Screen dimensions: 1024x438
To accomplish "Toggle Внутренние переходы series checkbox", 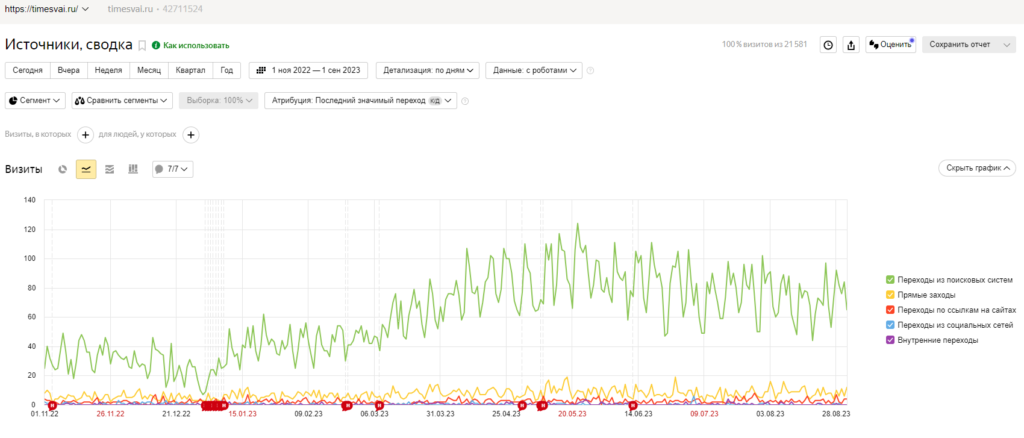I will 889,340.
